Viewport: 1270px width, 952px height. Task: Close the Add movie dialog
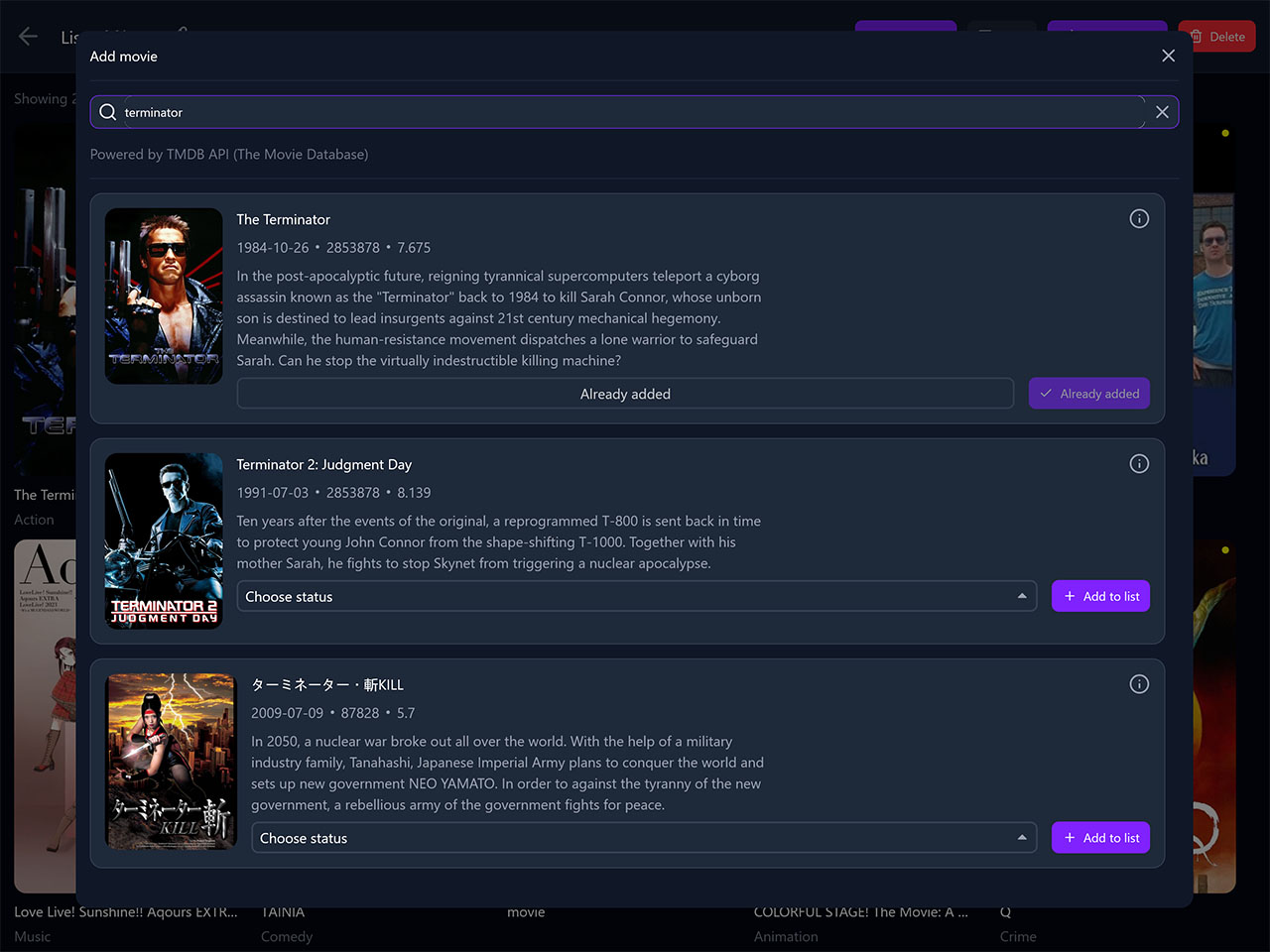pyautogui.click(x=1168, y=56)
